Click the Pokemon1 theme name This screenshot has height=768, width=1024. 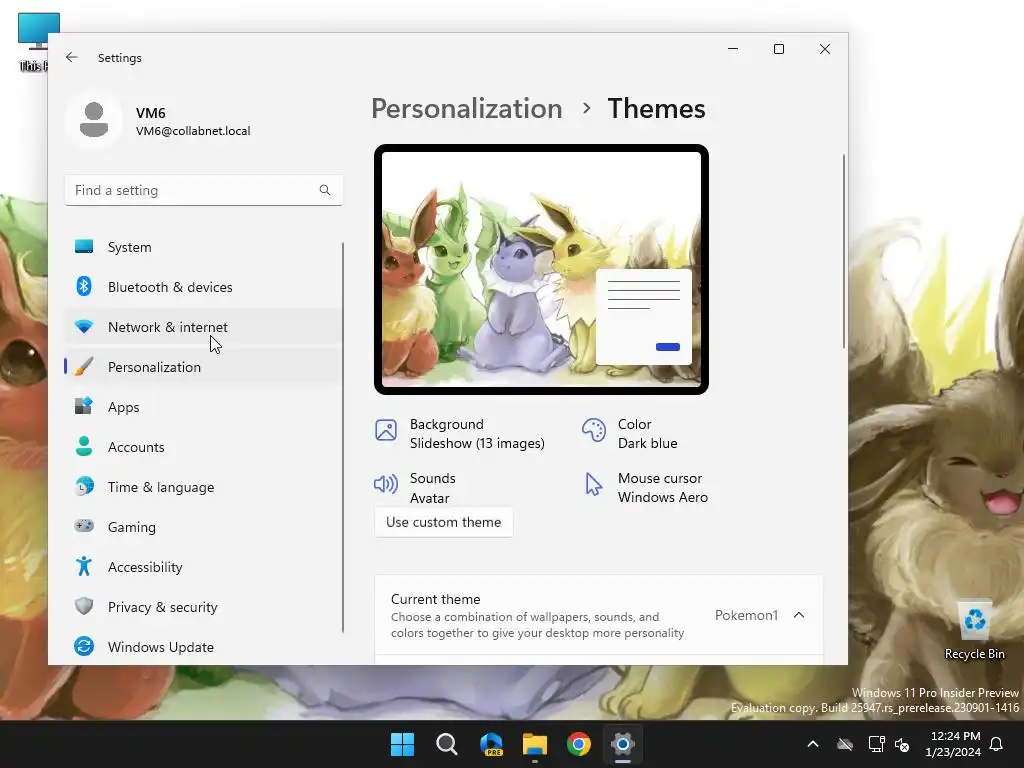746,615
